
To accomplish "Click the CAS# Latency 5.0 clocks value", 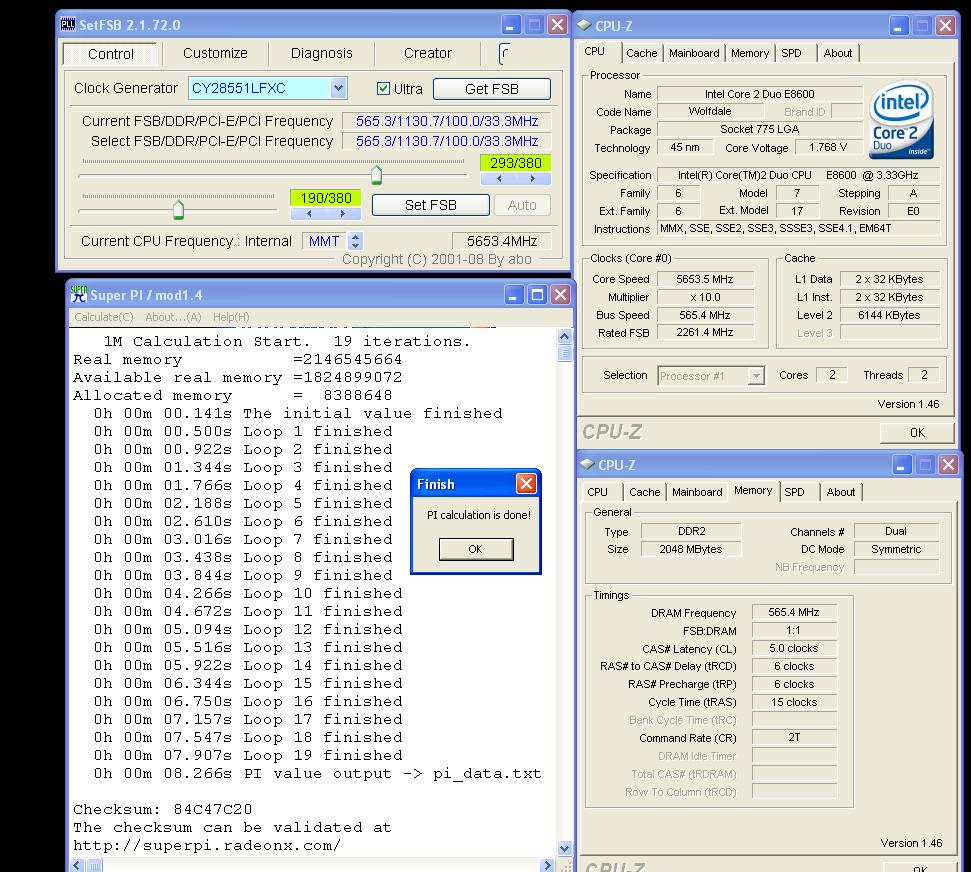I will 794,648.
